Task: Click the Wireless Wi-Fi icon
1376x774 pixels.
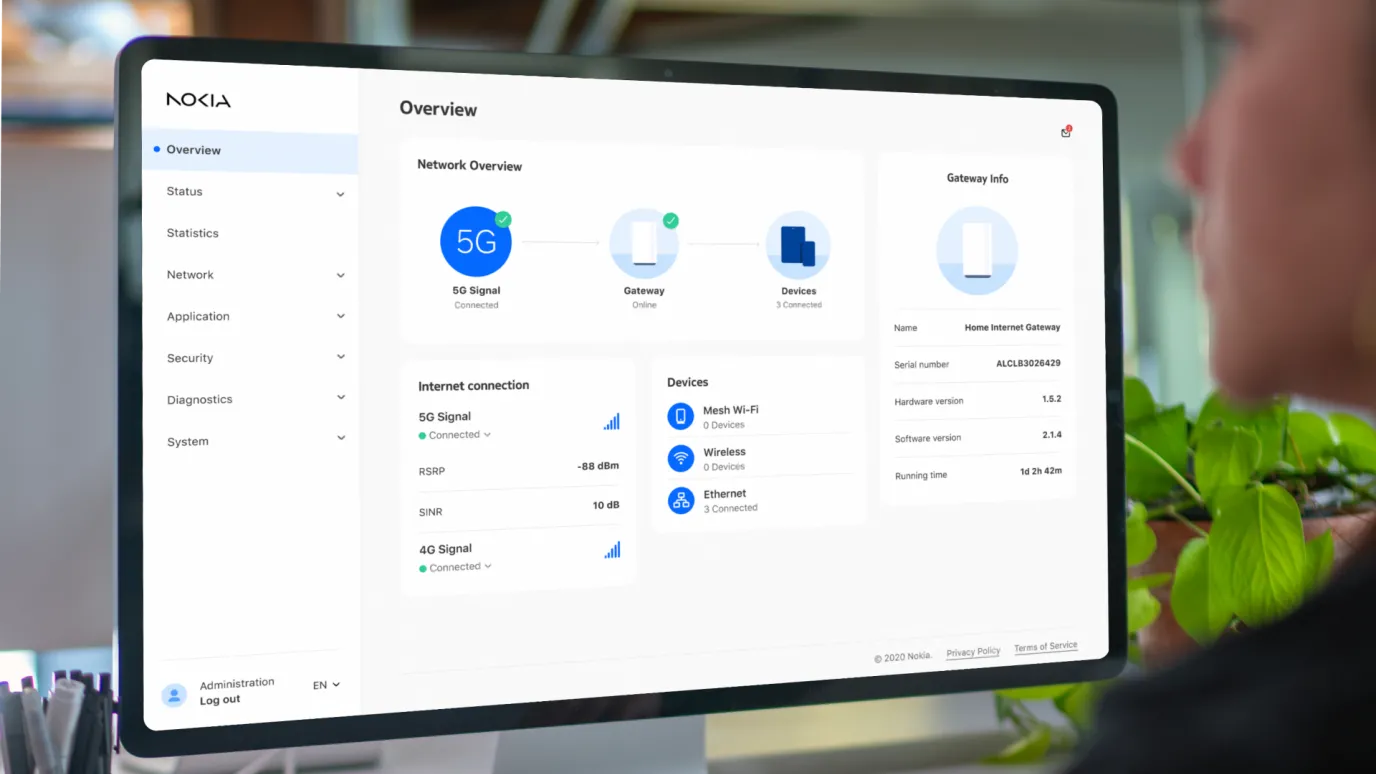Action: pos(681,458)
